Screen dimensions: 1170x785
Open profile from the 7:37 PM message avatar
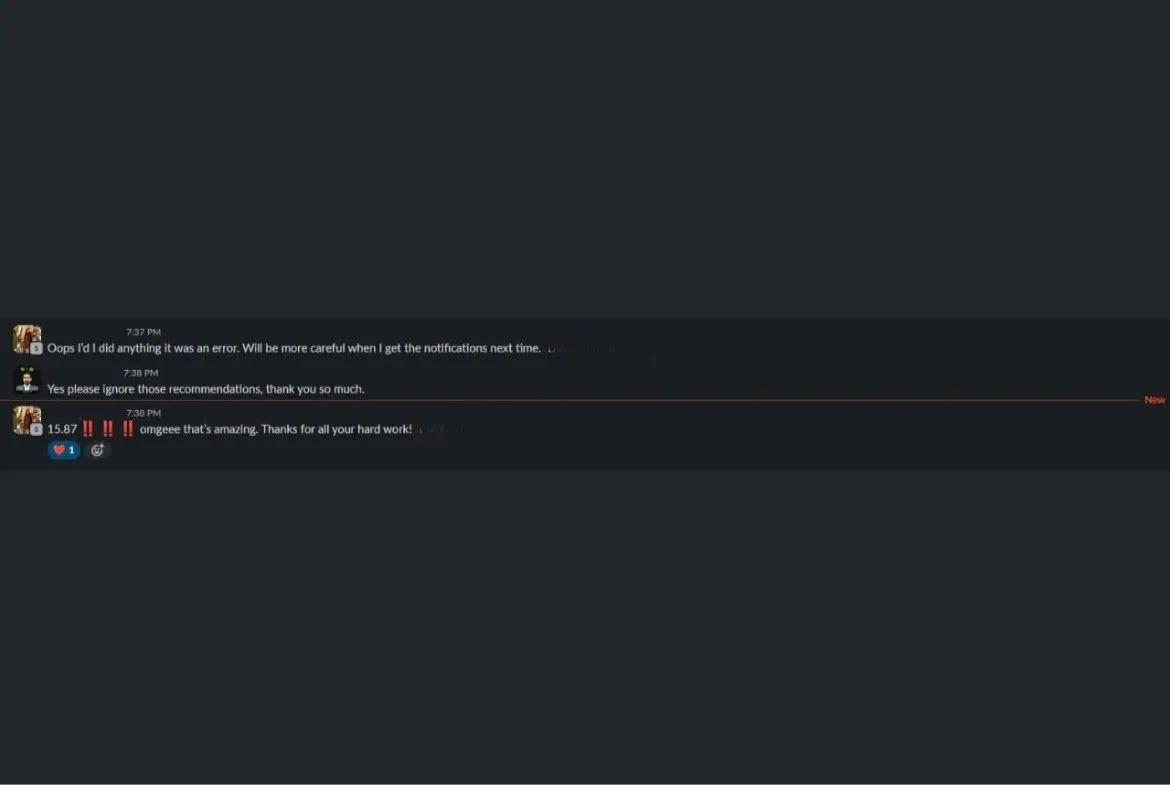[27, 339]
